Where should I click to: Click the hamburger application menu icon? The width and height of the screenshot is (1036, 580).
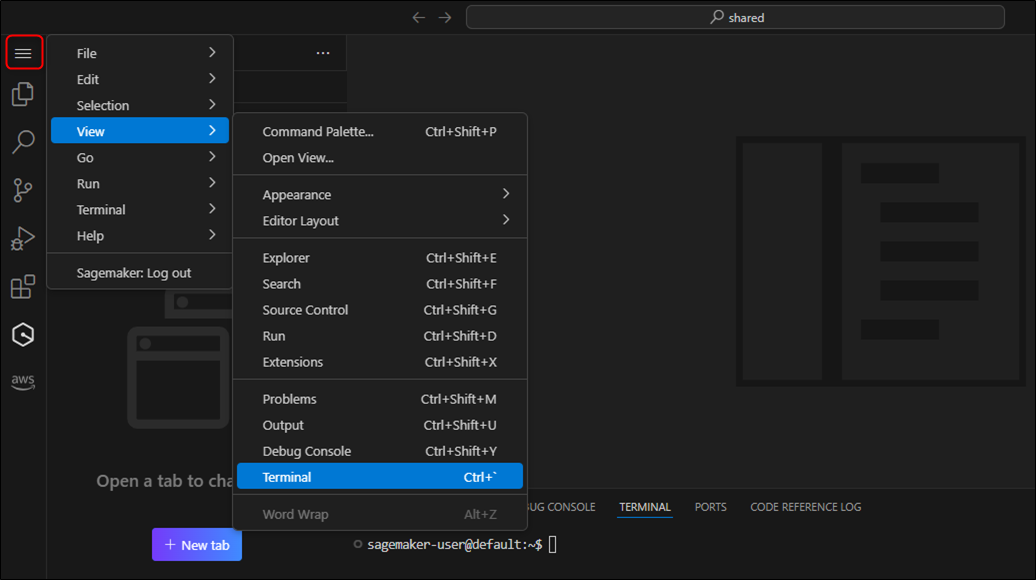pyautogui.click(x=23, y=53)
